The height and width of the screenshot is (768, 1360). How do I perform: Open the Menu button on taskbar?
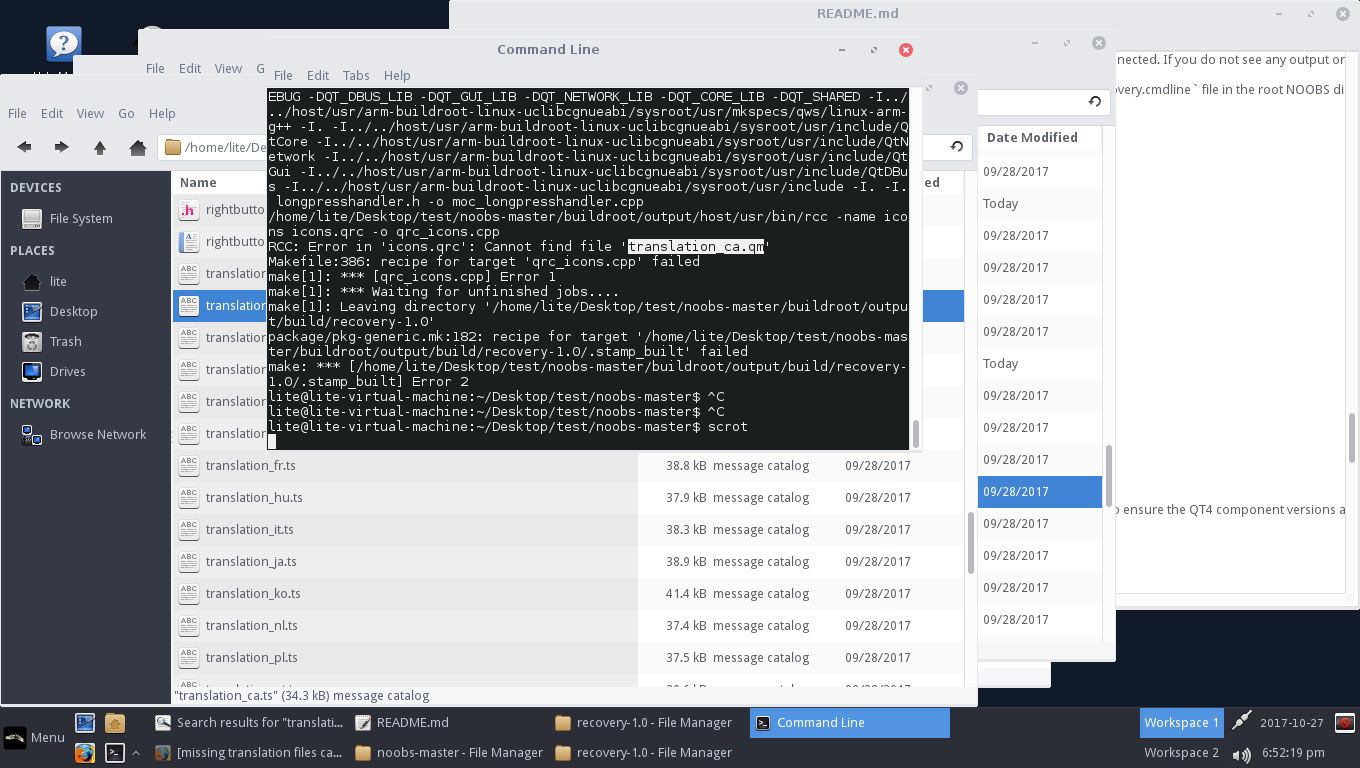[34, 737]
